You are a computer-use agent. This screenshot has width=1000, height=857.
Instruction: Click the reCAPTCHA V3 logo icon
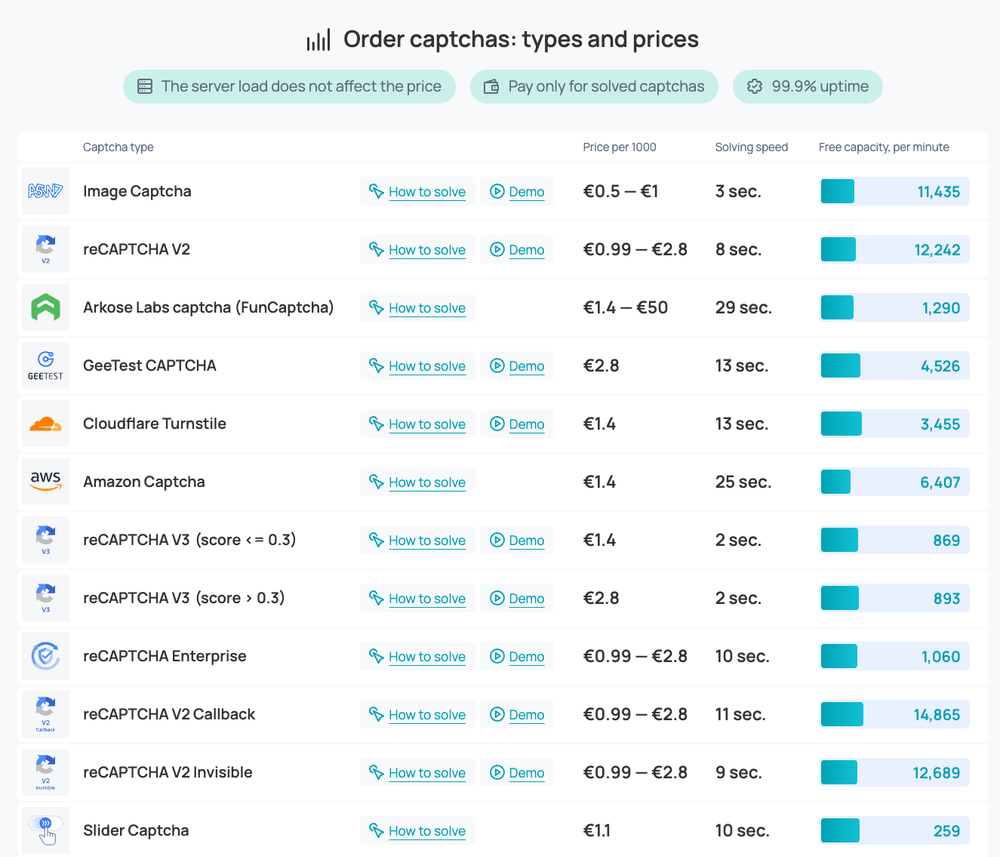(x=45, y=539)
